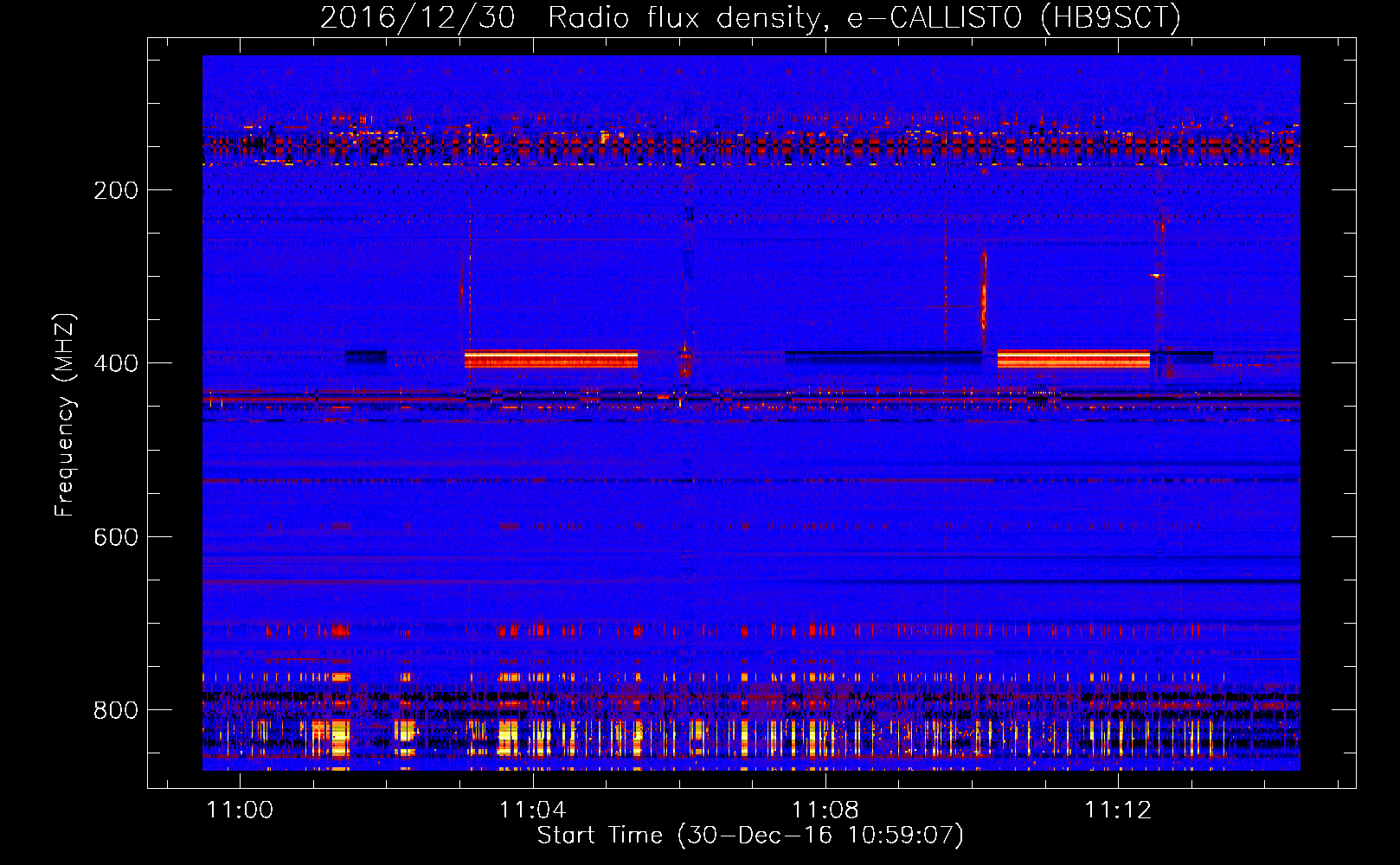1400x865 pixels.
Task: Click the 200 frequency tick label
Action: [116, 190]
